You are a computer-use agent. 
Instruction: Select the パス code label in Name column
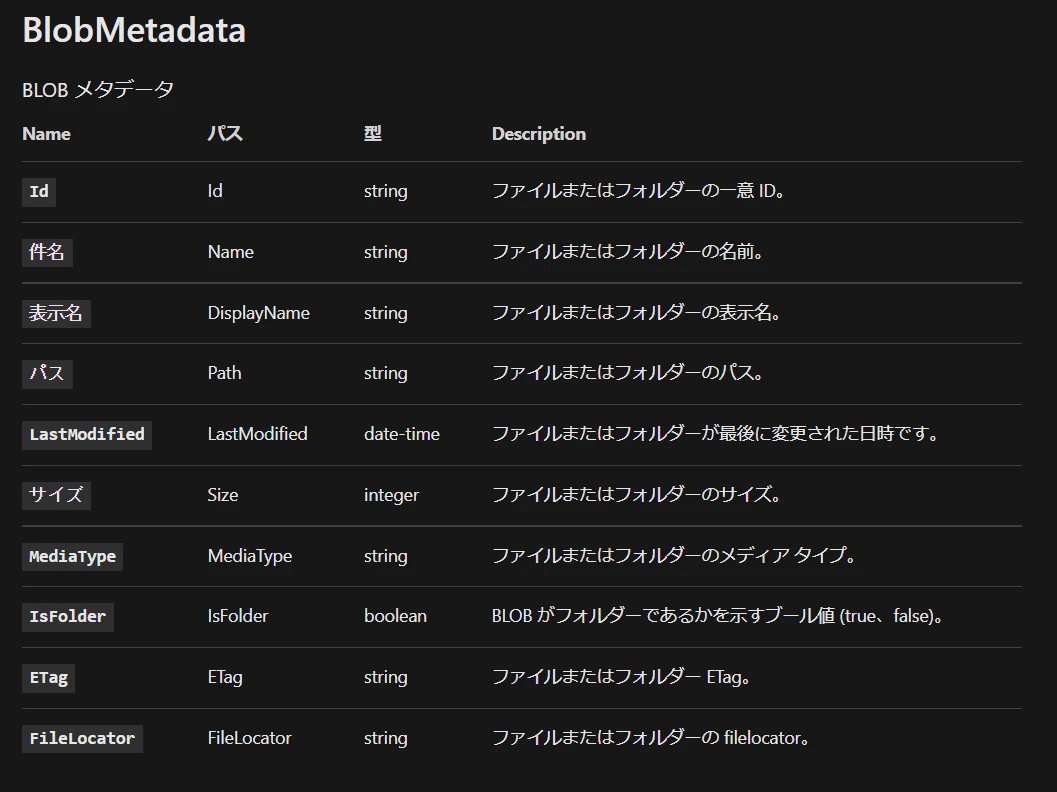click(x=47, y=373)
